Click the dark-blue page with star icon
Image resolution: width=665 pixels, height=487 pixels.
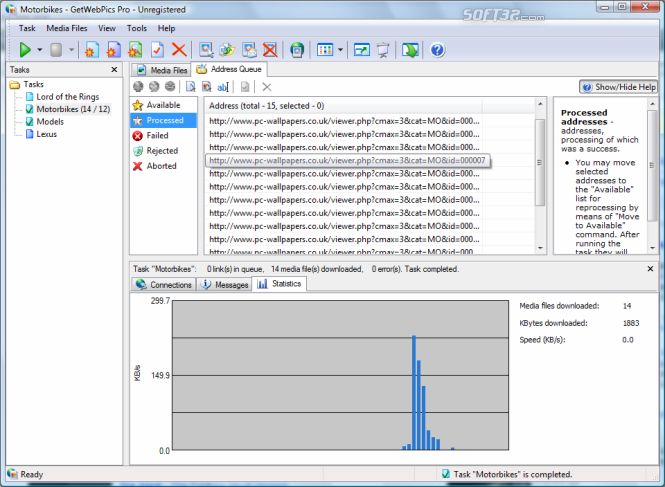[113, 50]
